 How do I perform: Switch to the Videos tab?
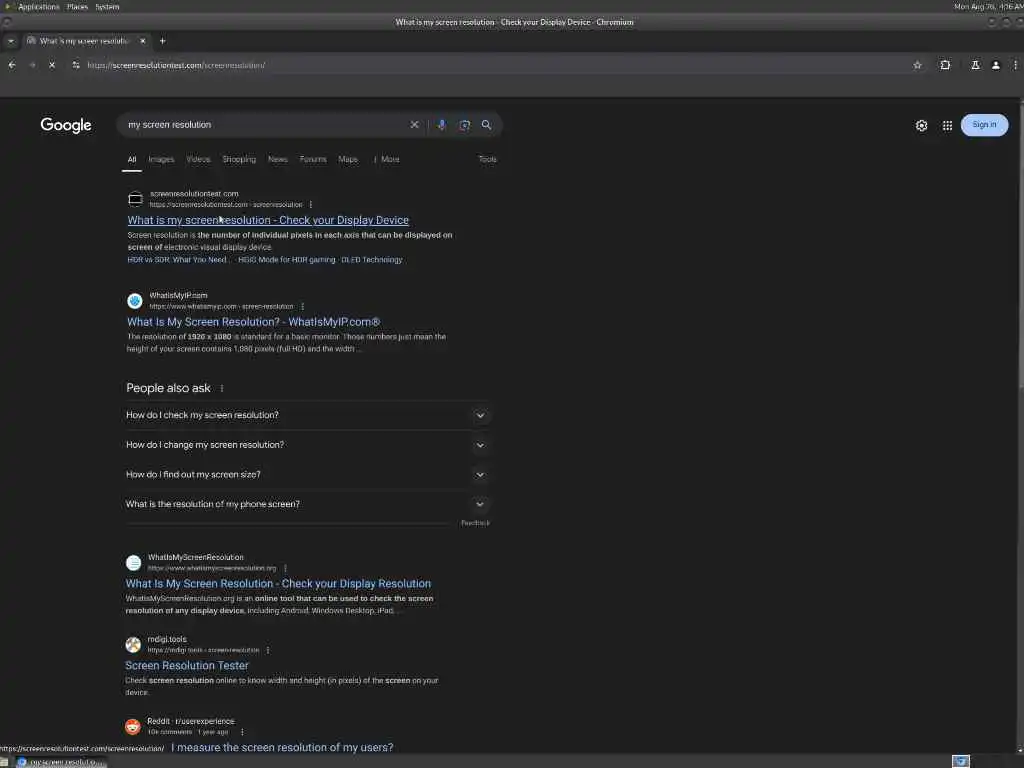199,159
